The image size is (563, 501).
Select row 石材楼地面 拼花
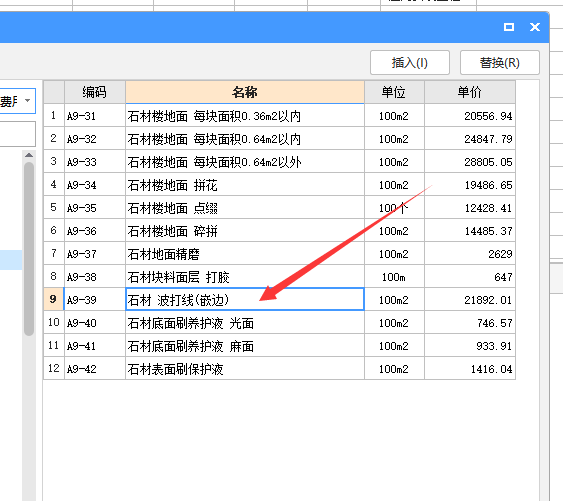(245, 185)
